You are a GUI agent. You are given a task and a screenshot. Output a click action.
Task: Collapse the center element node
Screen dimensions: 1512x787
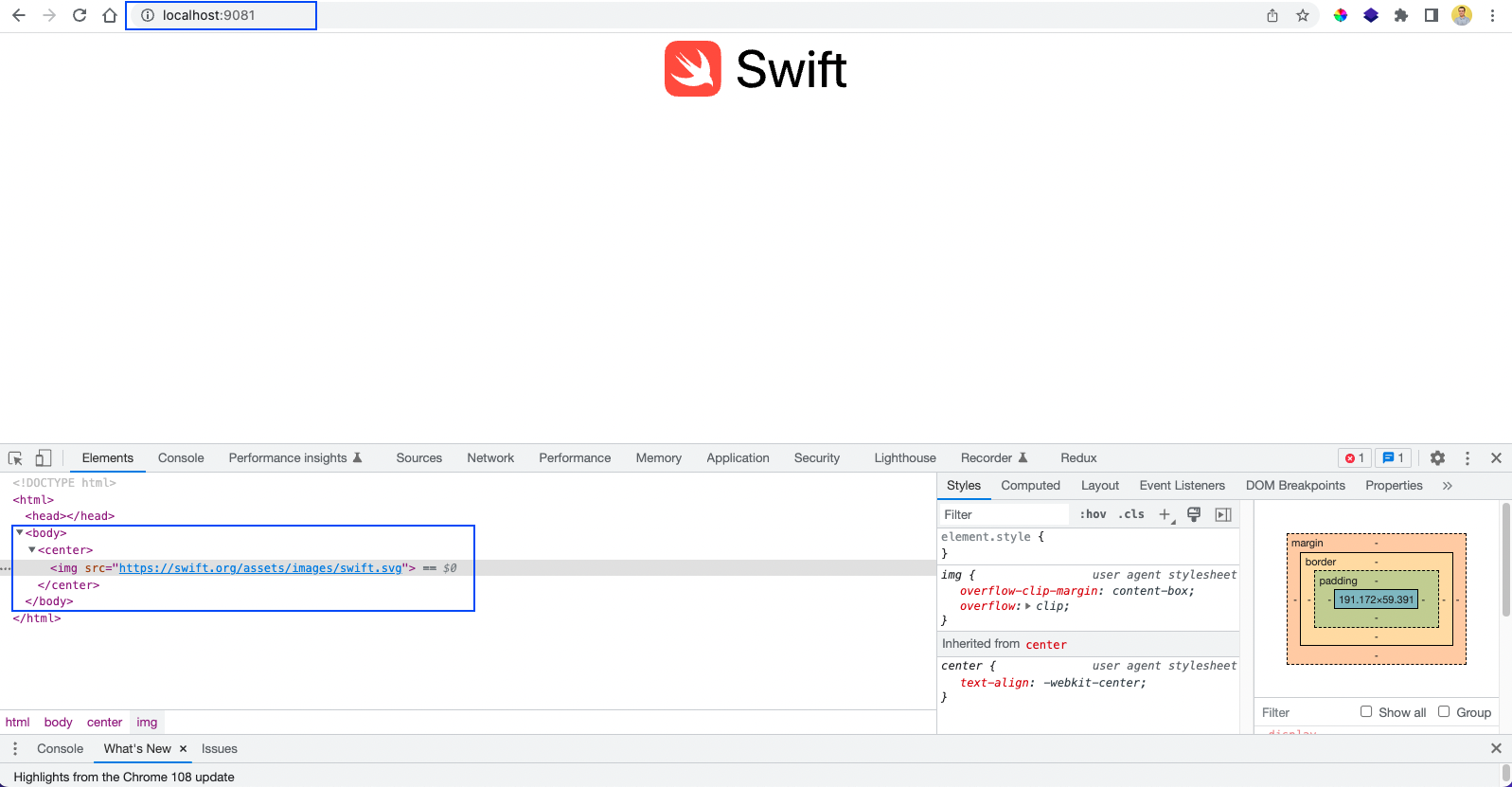tap(32, 550)
